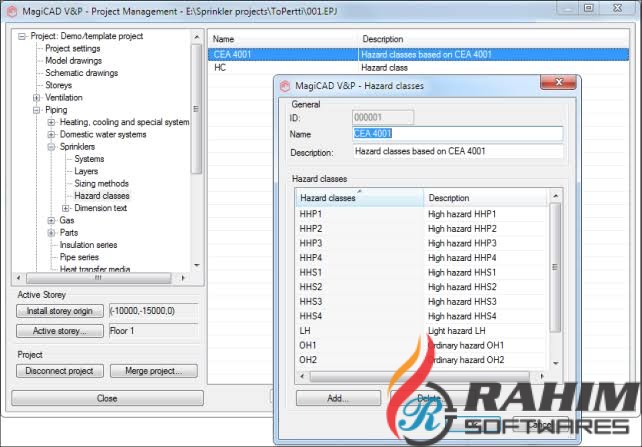Close the Project Management window via Close button
This screenshot has height=447, width=642.
[107, 398]
